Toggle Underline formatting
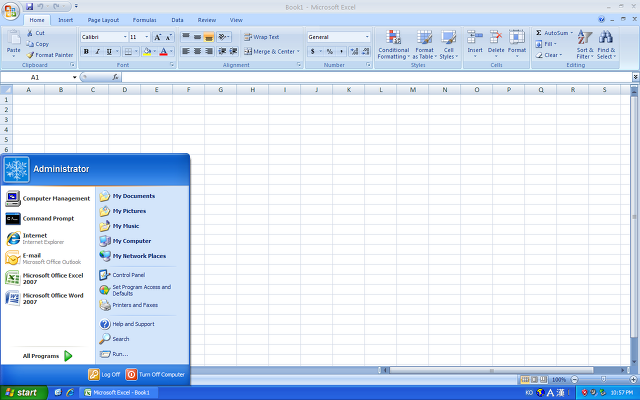 (109, 51)
